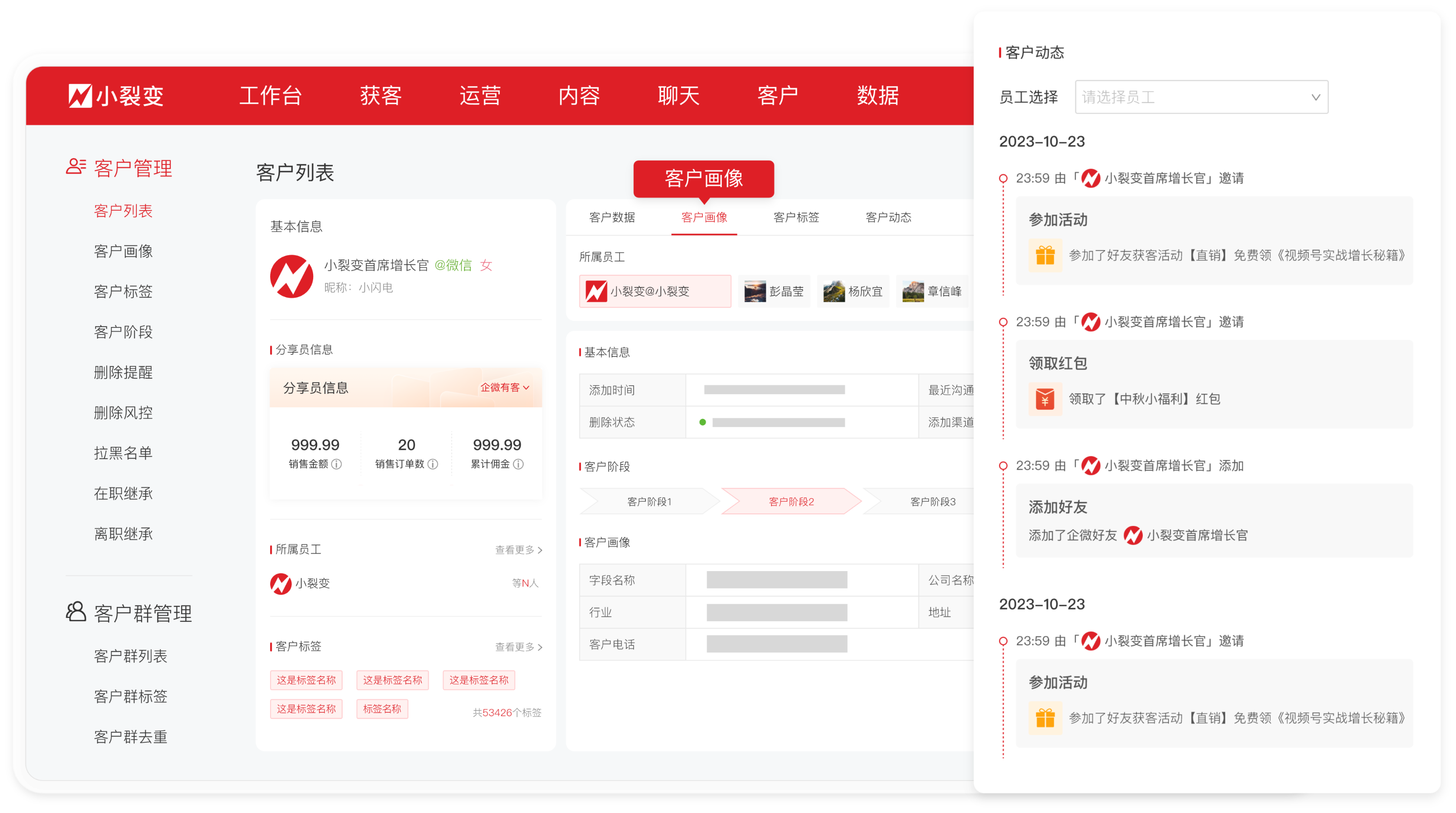Viewport: 1456px width, 813px height.
Task: Click the red envelope icon under 领取红包
Action: (1045, 399)
